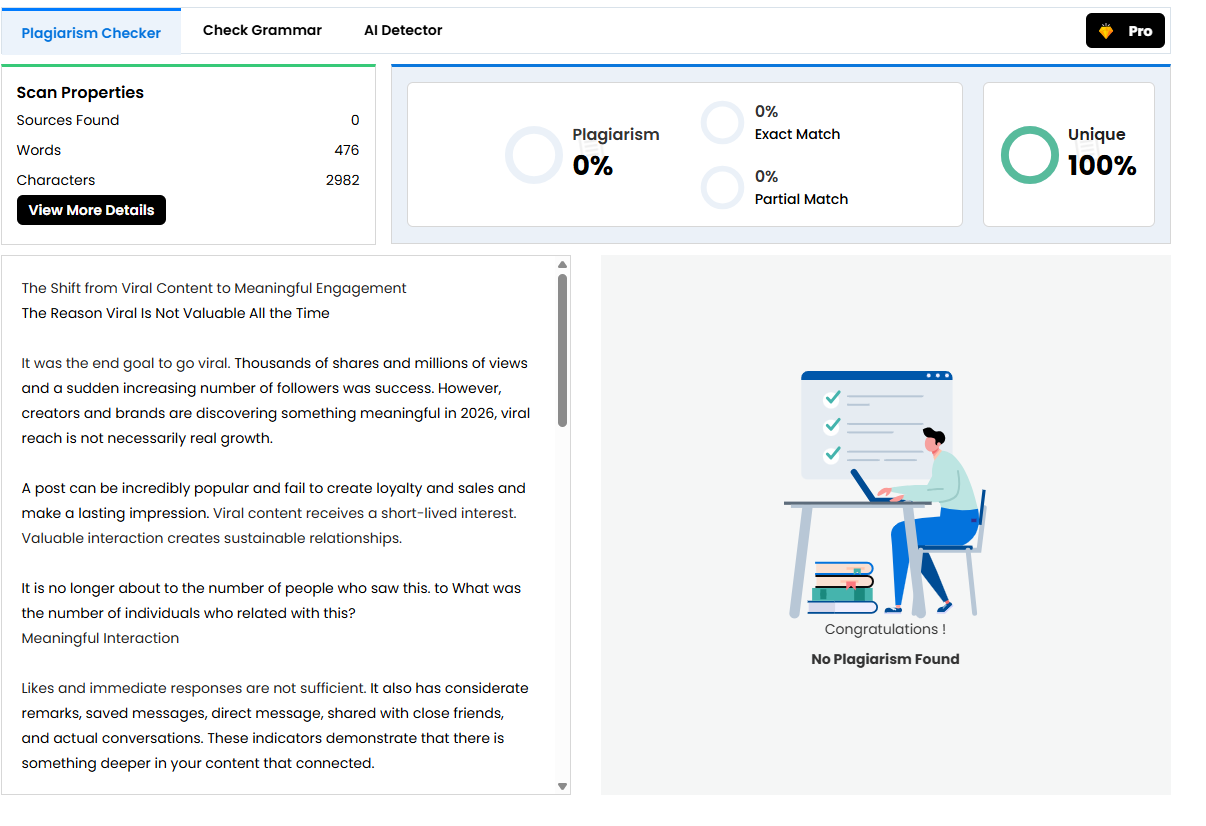The height and width of the screenshot is (826, 1206).
Task: Click the article title line in scanned text
Action: tap(214, 288)
